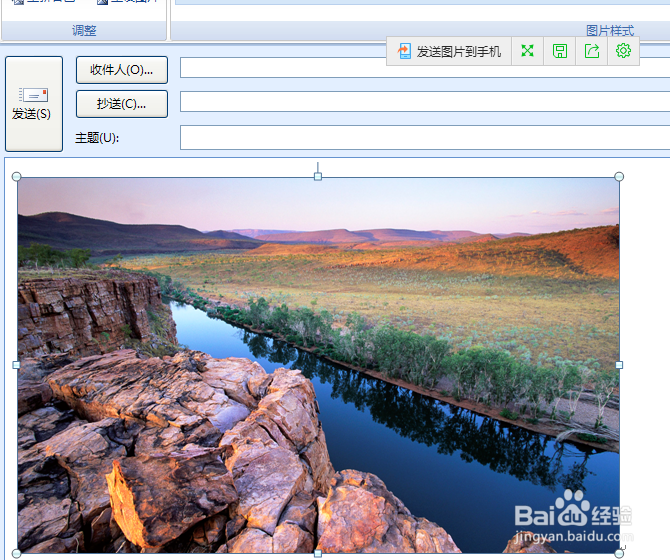Focus the subject (主题) input field
The width and height of the screenshot is (670, 560).
[425, 138]
